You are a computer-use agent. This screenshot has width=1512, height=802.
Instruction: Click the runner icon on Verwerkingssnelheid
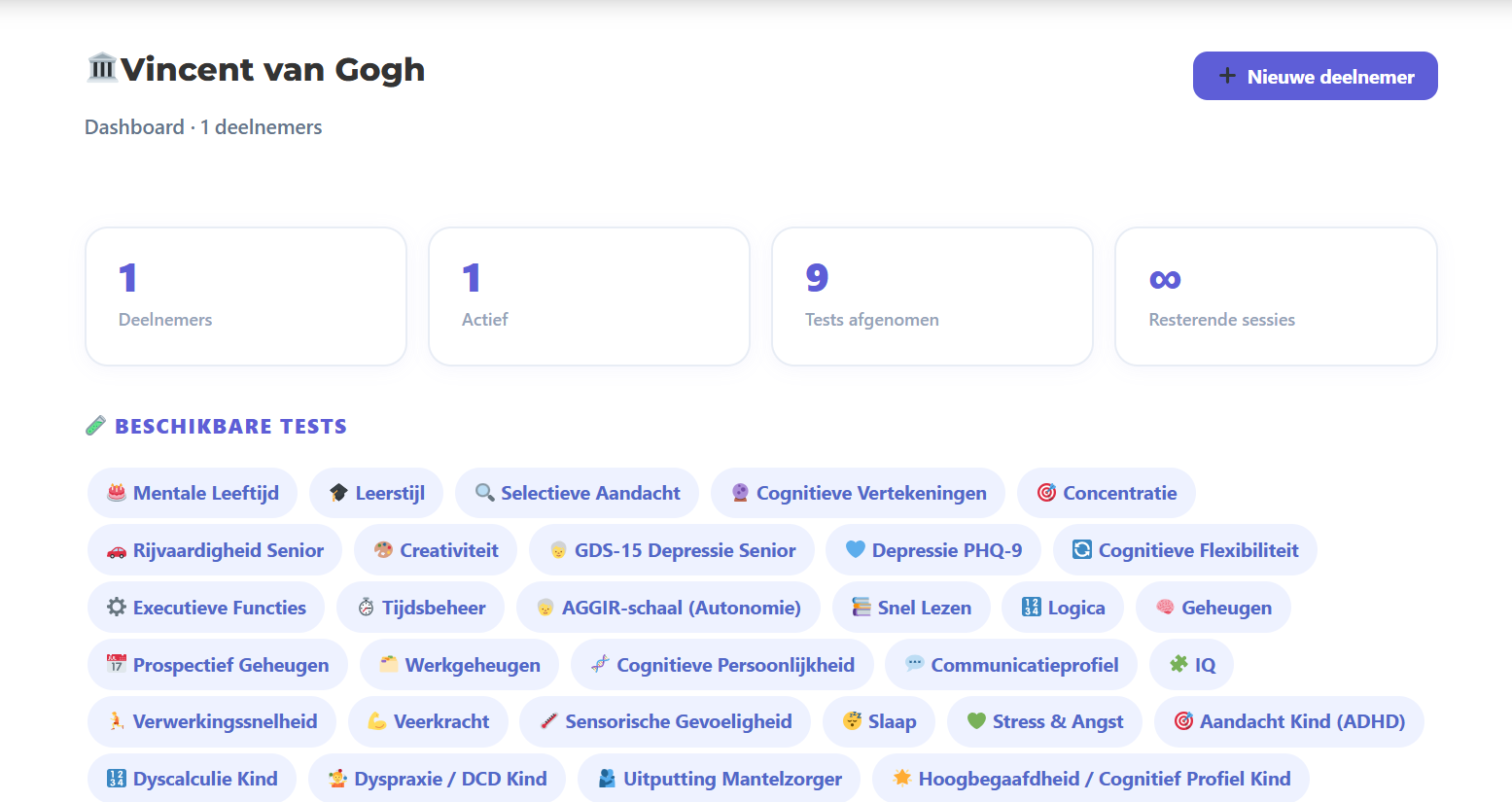(117, 721)
